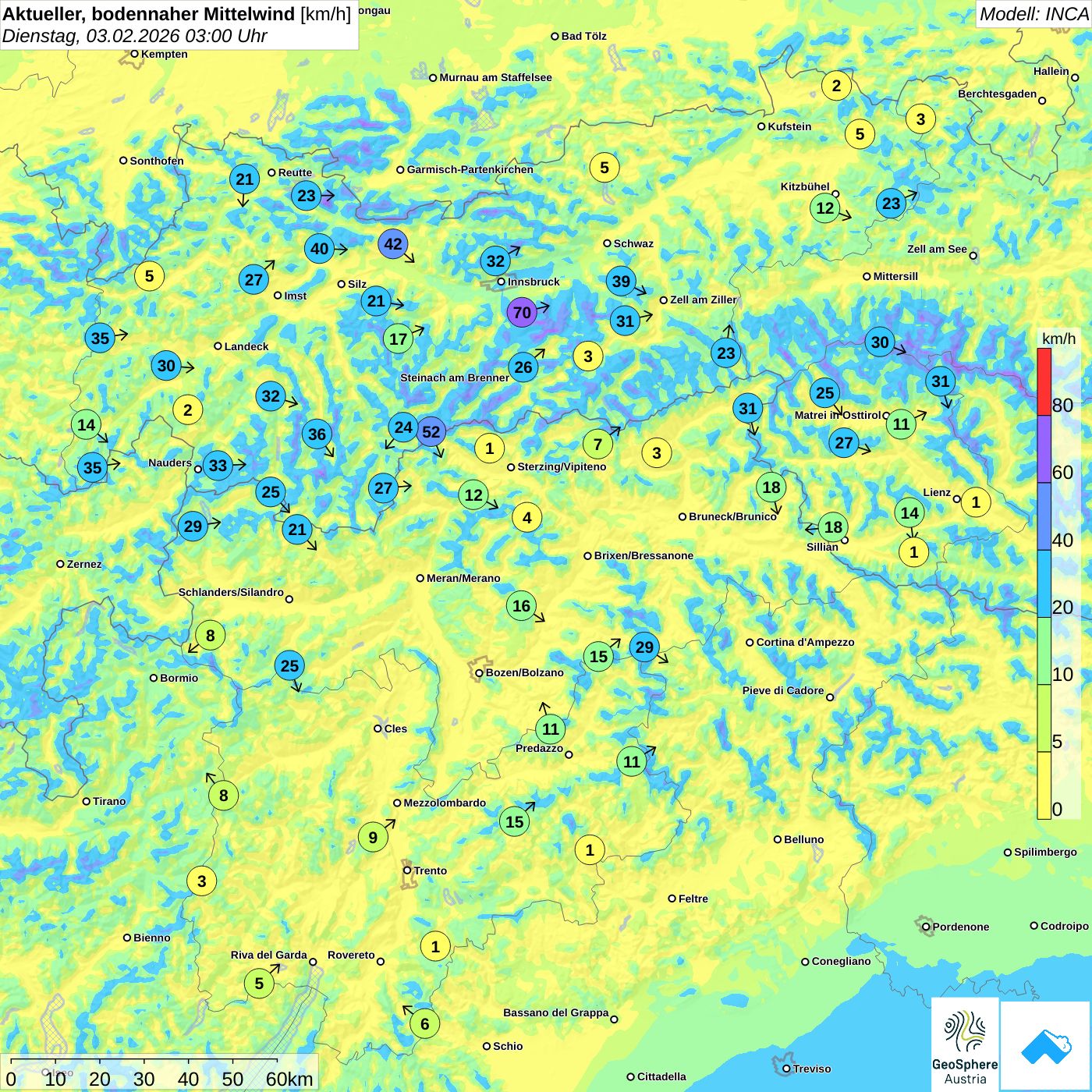Viewport: 1092px width, 1092px height.
Task: Click the GeoSphere Austria logo
Action: pyautogui.click(x=965, y=1044)
